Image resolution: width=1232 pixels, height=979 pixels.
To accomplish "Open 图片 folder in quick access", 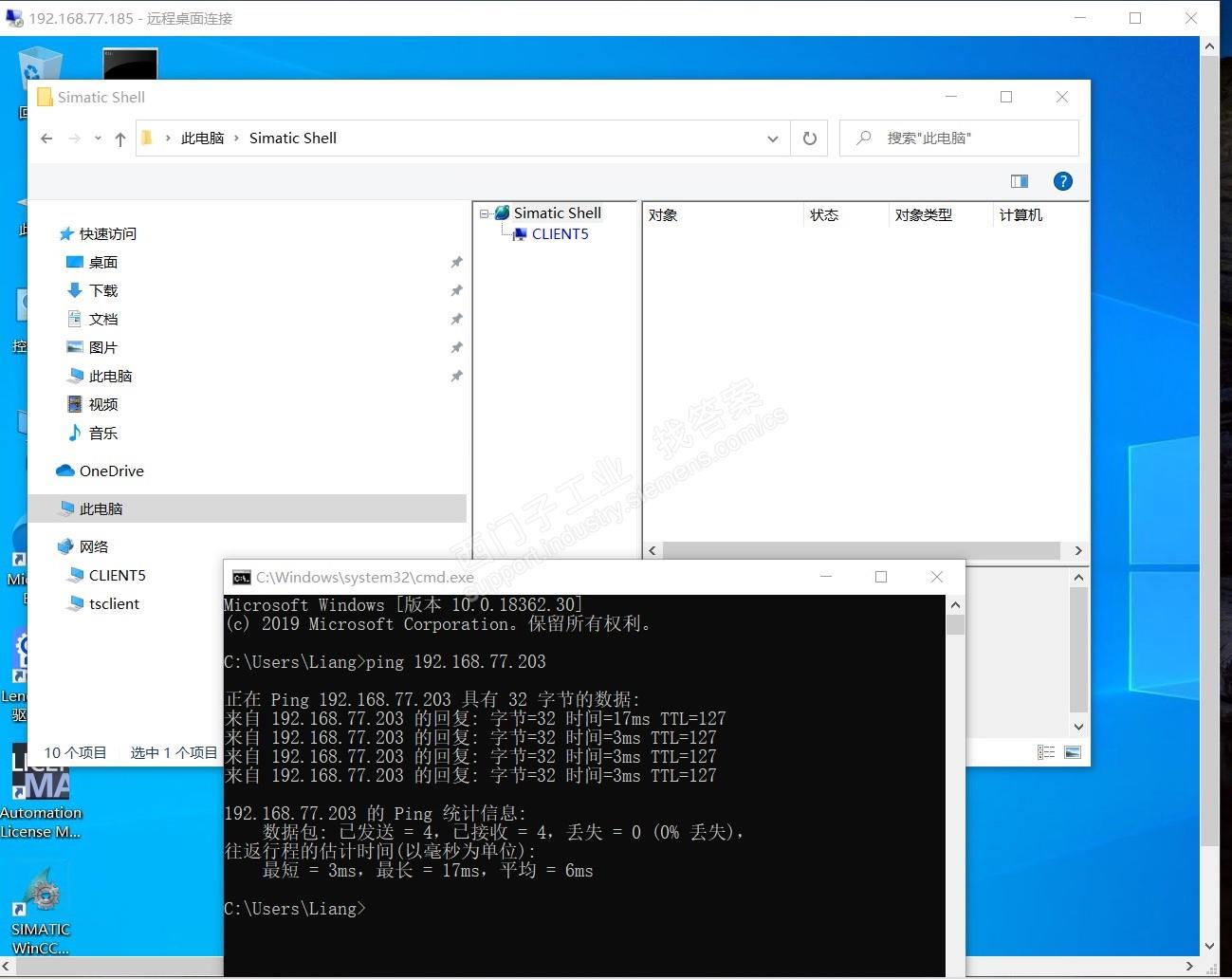I will point(103,347).
